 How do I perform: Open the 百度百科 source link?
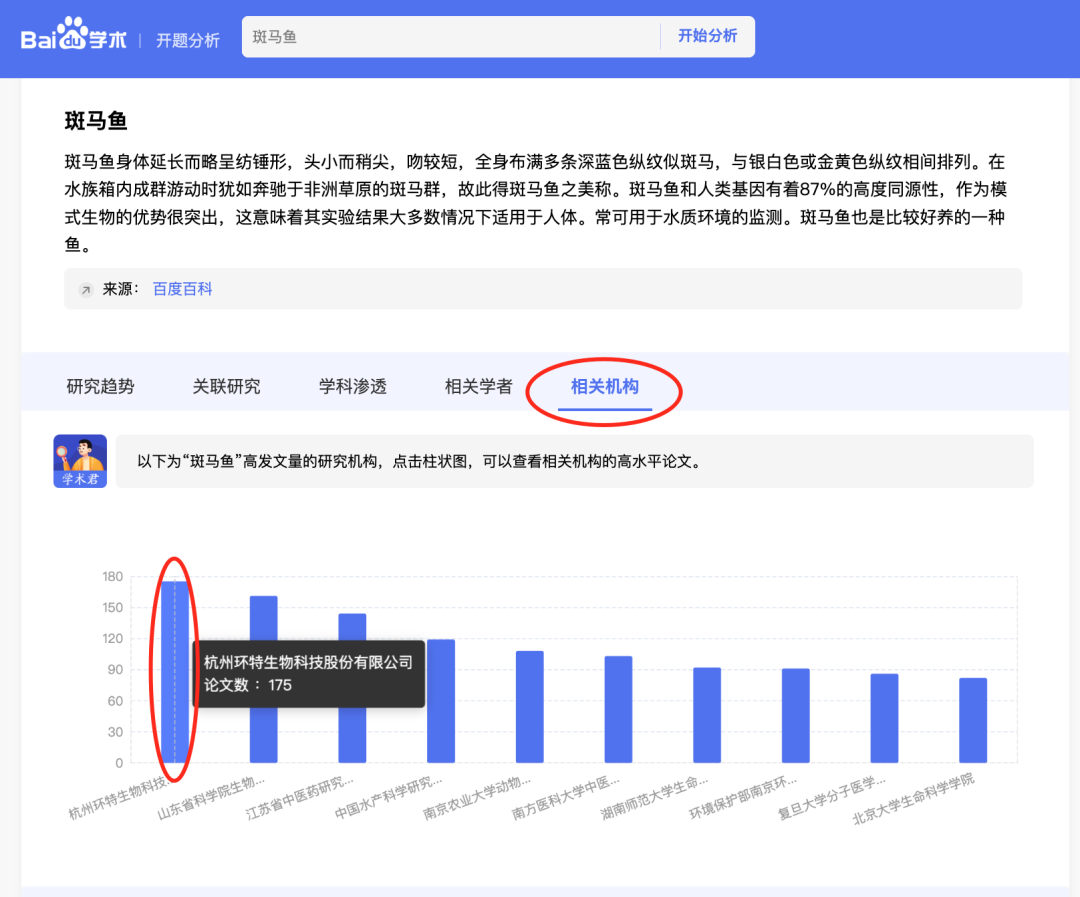pyautogui.click(x=183, y=289)
